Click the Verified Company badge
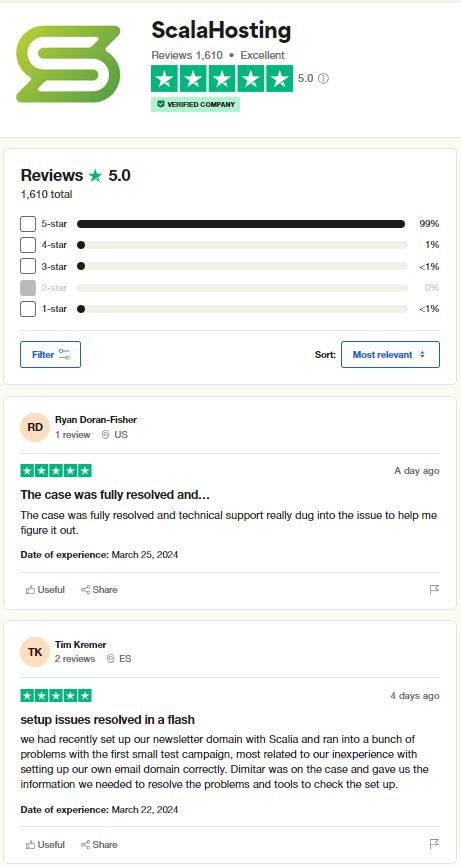 coord(196,104)
